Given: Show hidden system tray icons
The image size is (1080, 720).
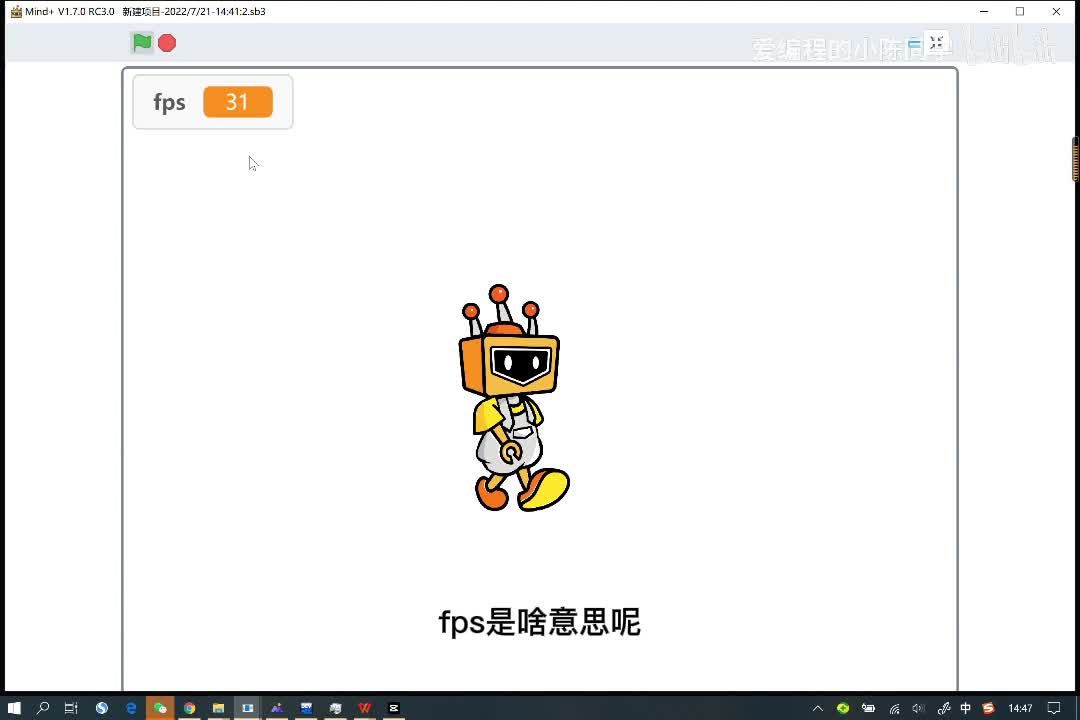Looking at the screenshot, I should (818, 708).
